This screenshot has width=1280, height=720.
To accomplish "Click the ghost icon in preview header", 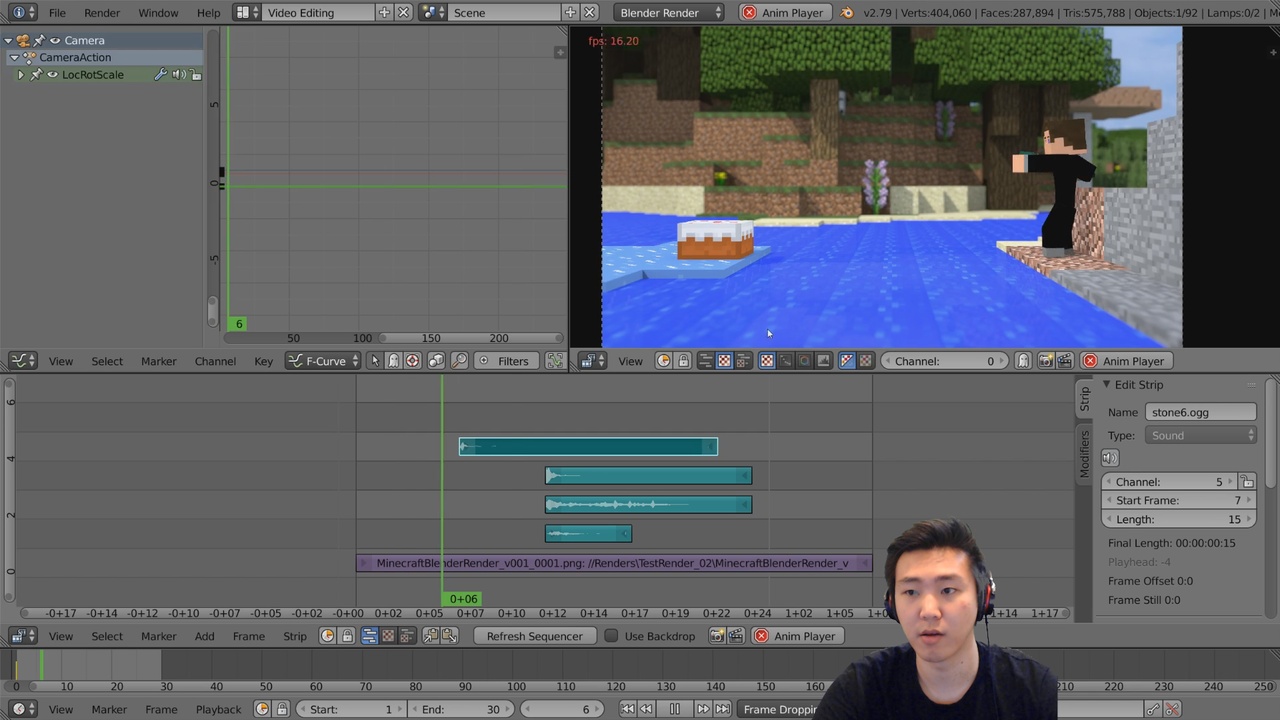I will click(1023, 361).
